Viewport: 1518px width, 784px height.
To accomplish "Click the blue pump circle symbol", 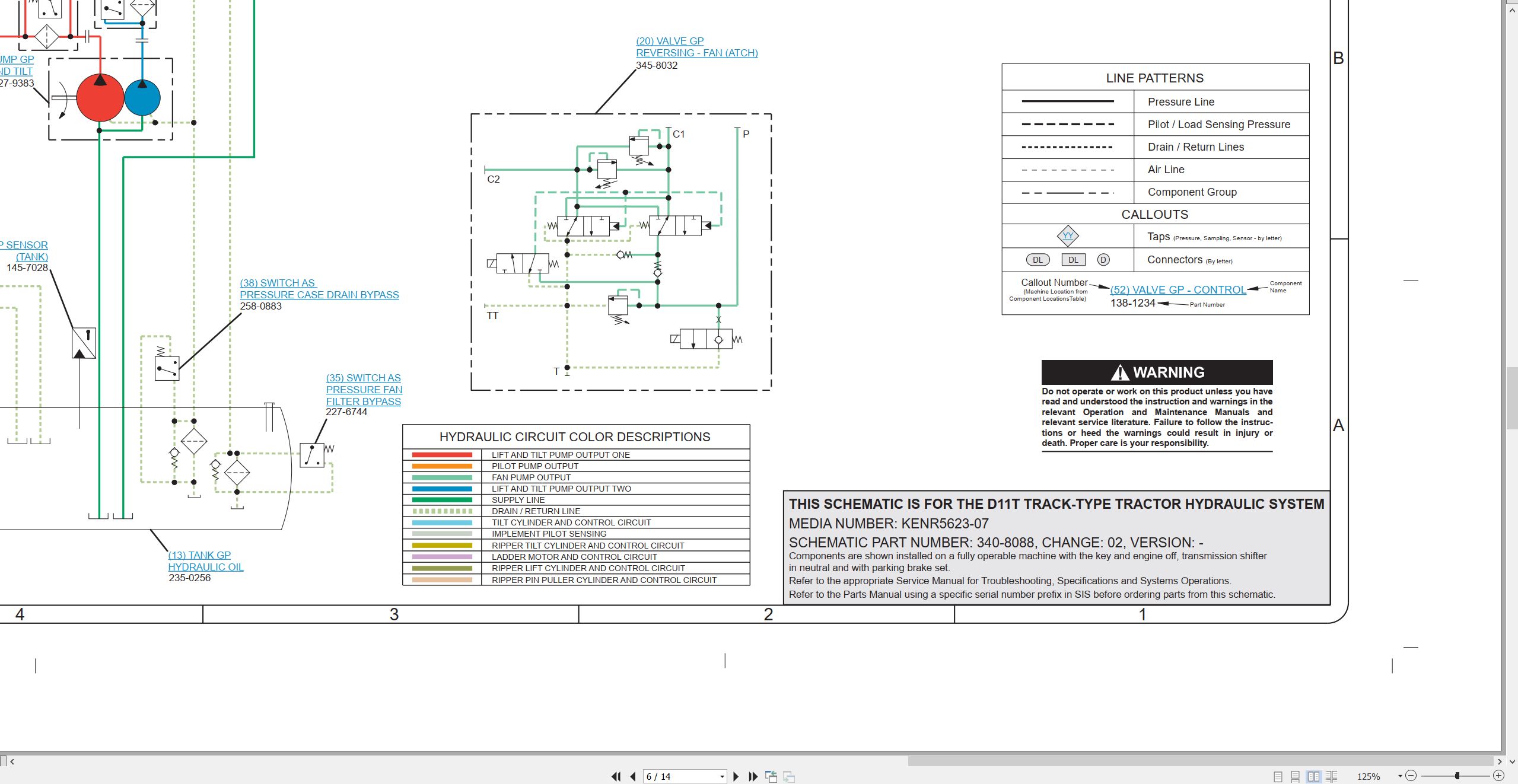I will pos(142,98).
